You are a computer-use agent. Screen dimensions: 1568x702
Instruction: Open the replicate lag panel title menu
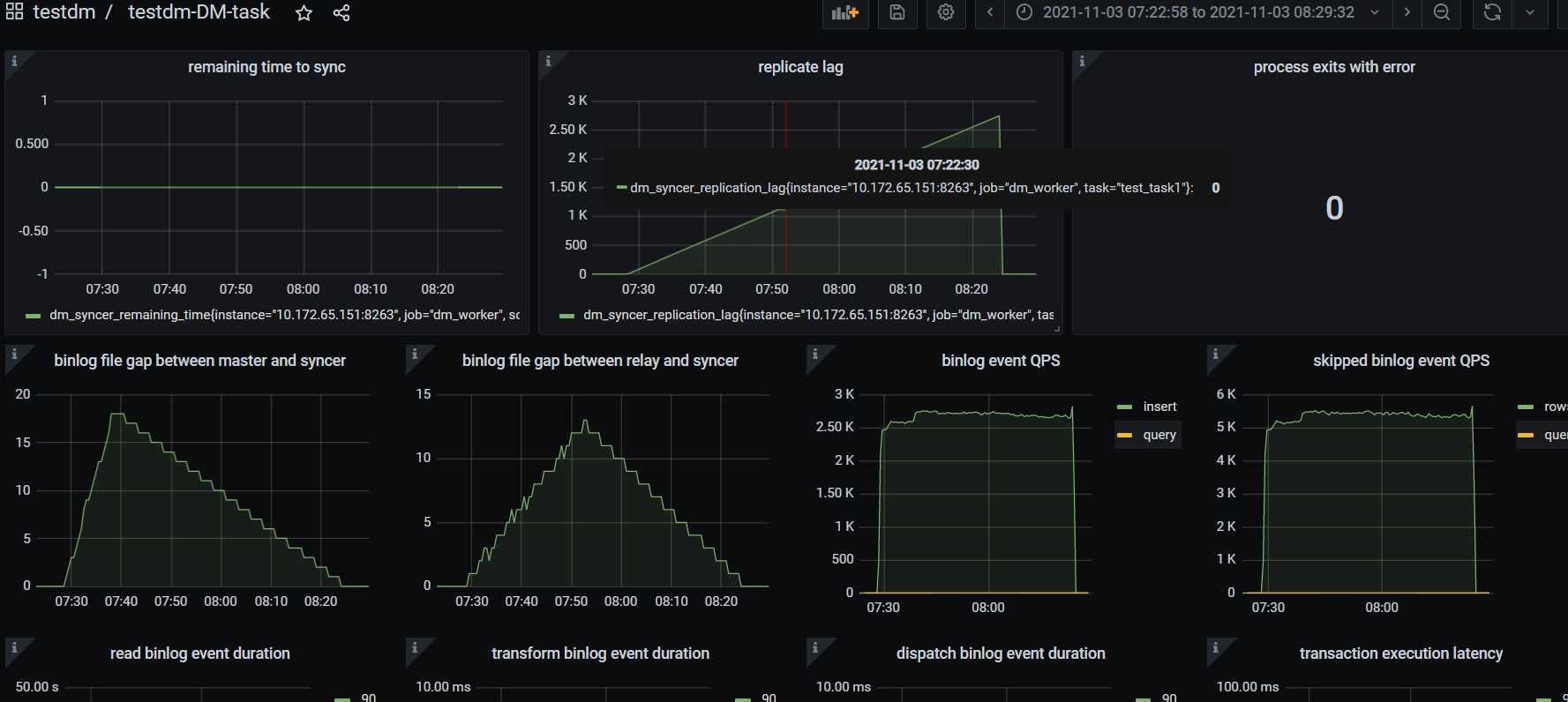[x=800, y=67]
